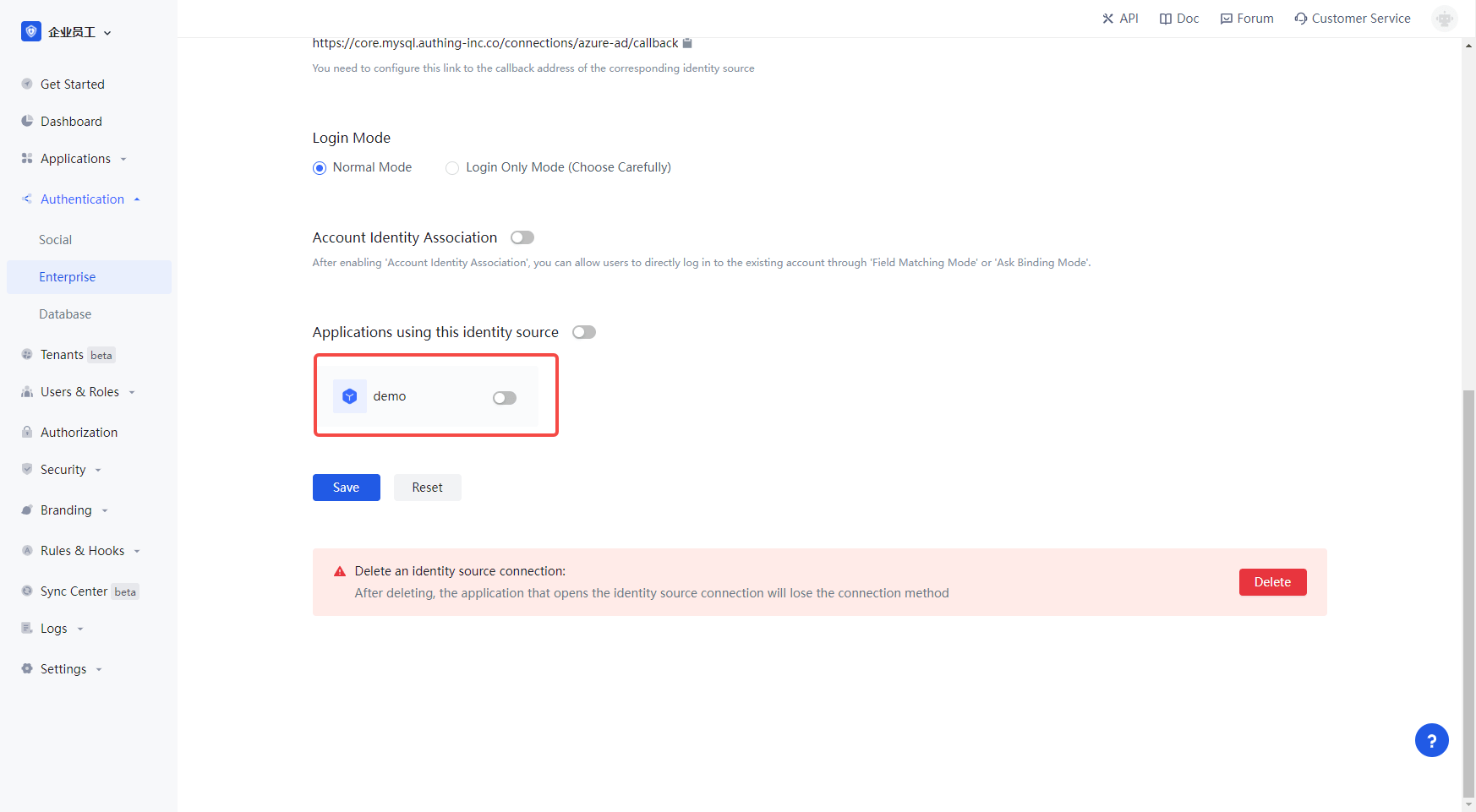Toggle Applications using this identity source switch
The height and width of the screenshot is (812, 1476).
pyautogui.click(x=584, y=332)
